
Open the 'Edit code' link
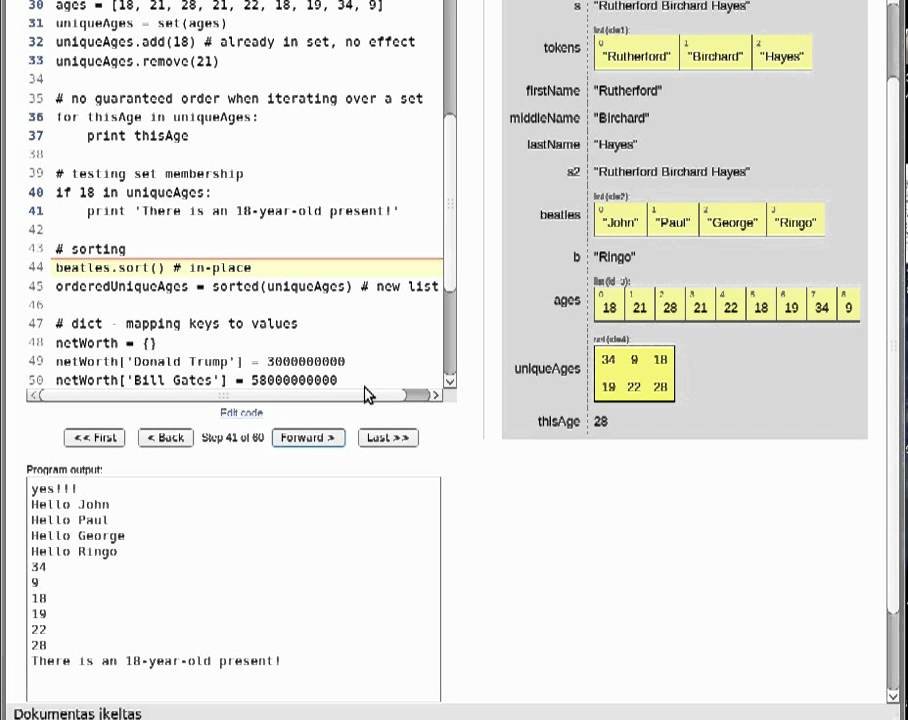[x=241, y=412]
